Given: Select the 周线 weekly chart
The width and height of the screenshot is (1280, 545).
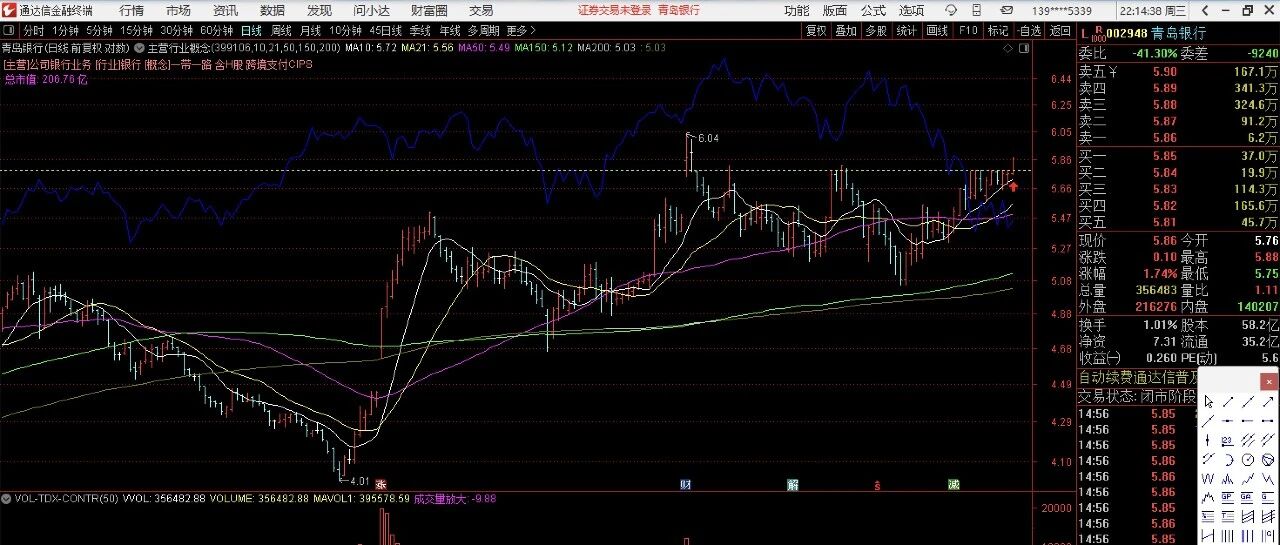Looking at the screenshot, I should click(x=281, y=31).
